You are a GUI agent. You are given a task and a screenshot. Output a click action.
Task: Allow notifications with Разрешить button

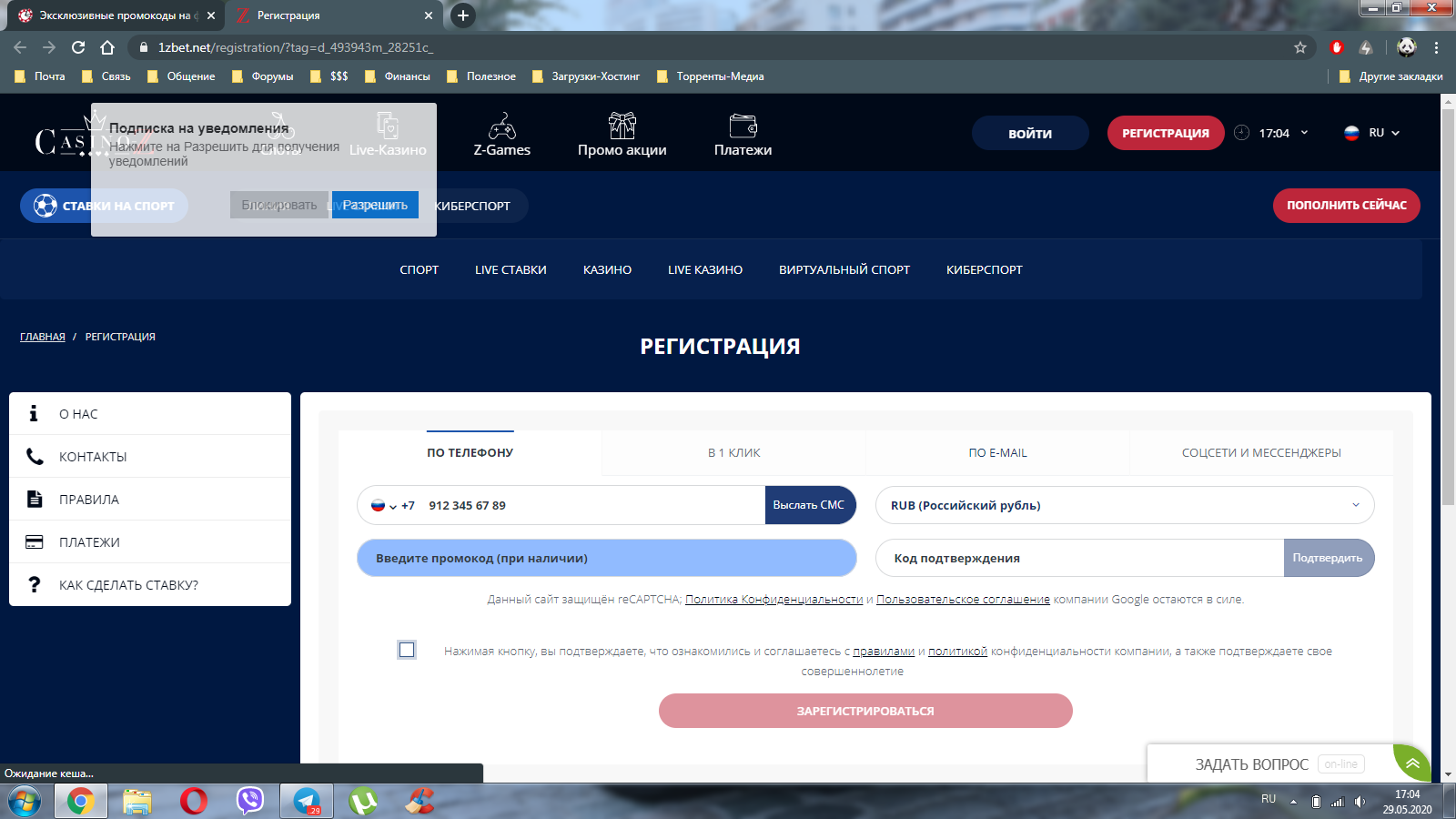tap(375, 205)
